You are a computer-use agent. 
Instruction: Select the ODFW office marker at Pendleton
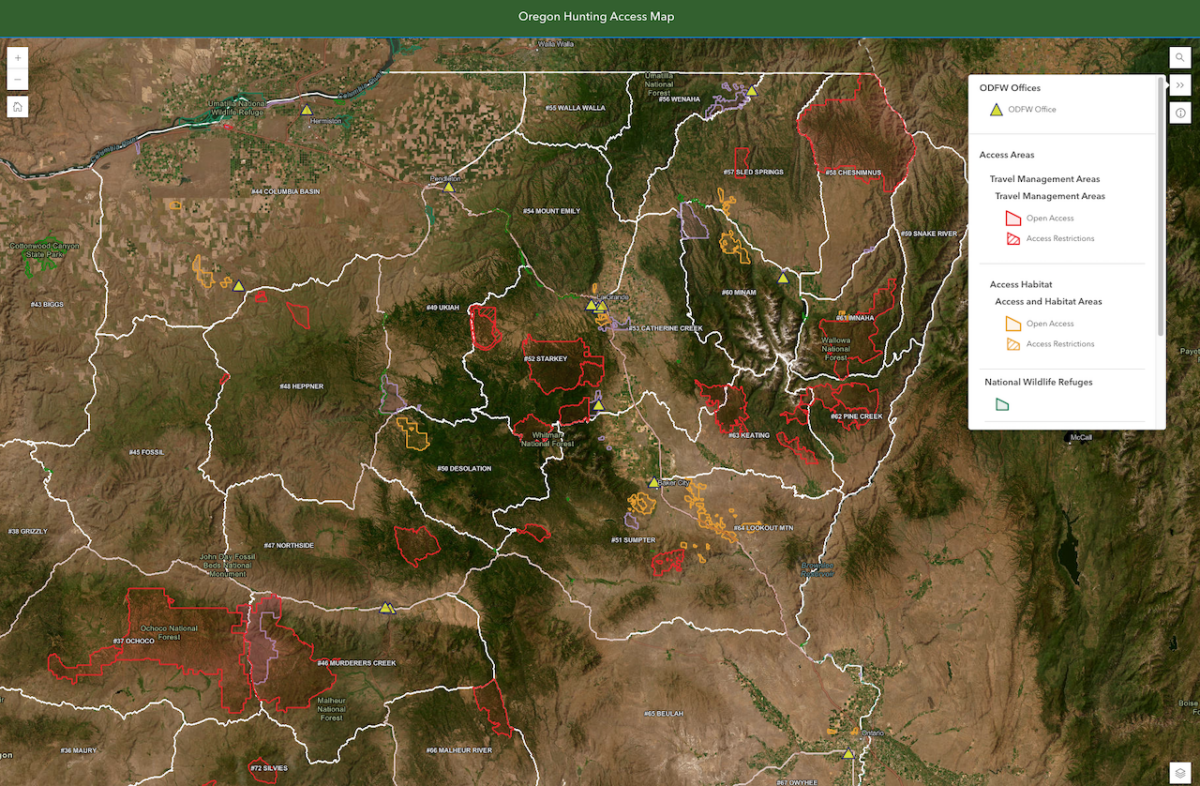coord(449,186)
